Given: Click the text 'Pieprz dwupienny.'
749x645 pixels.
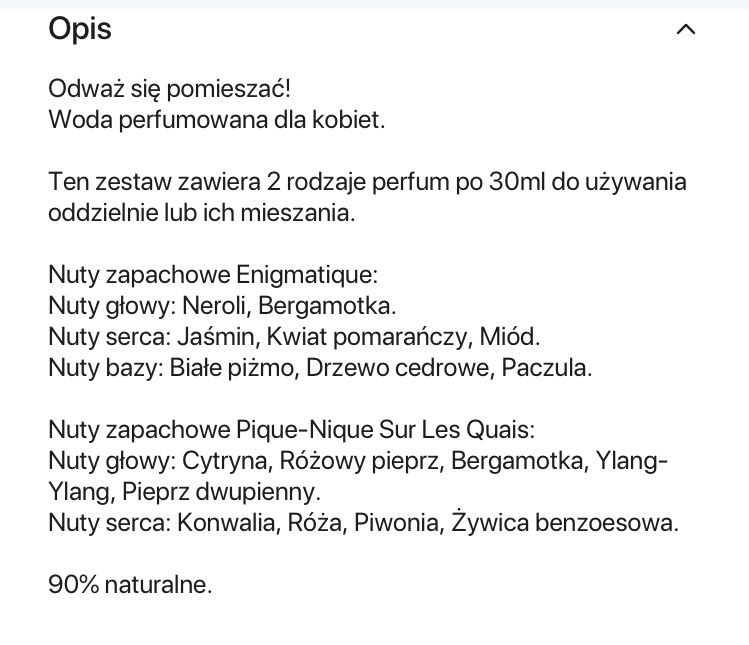Looking at the screenshot, I should 222,492.
